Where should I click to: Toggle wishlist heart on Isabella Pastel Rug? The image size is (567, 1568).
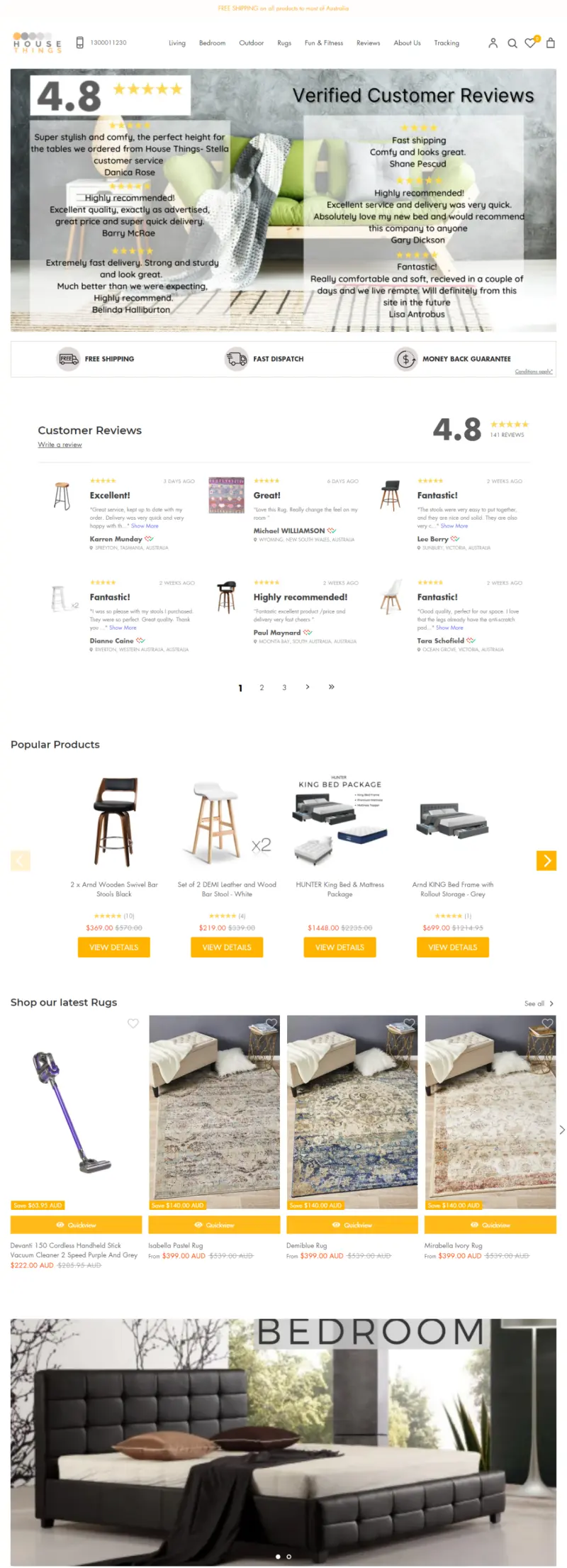click(271, 1023)
